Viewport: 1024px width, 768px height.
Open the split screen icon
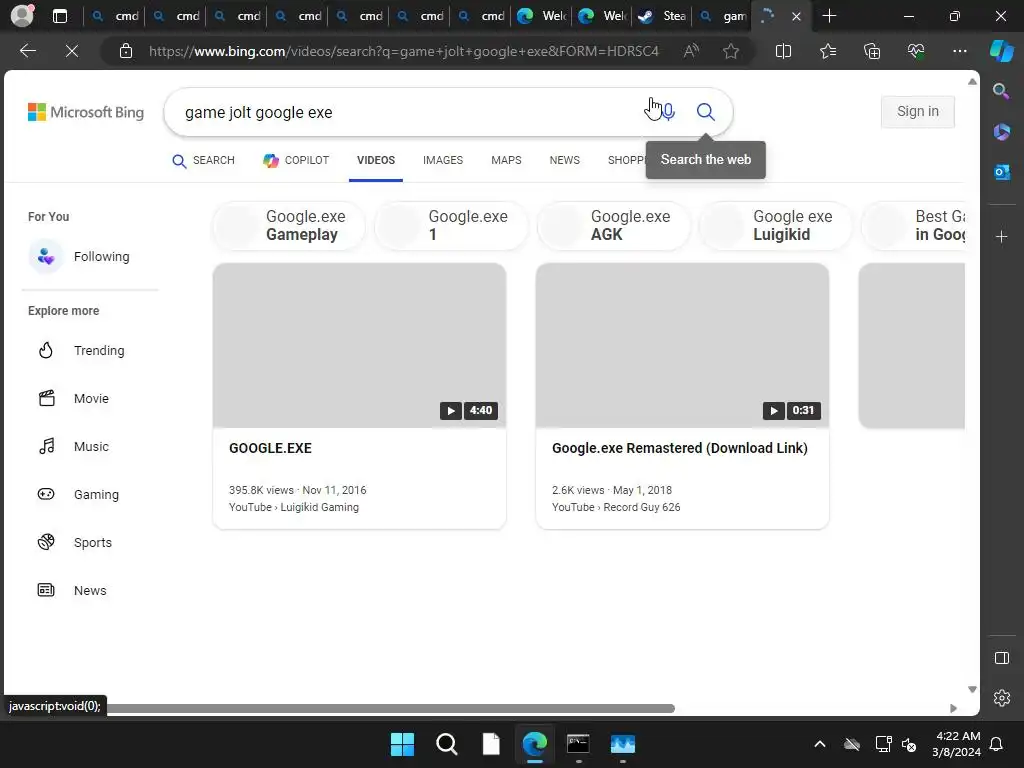783,51
